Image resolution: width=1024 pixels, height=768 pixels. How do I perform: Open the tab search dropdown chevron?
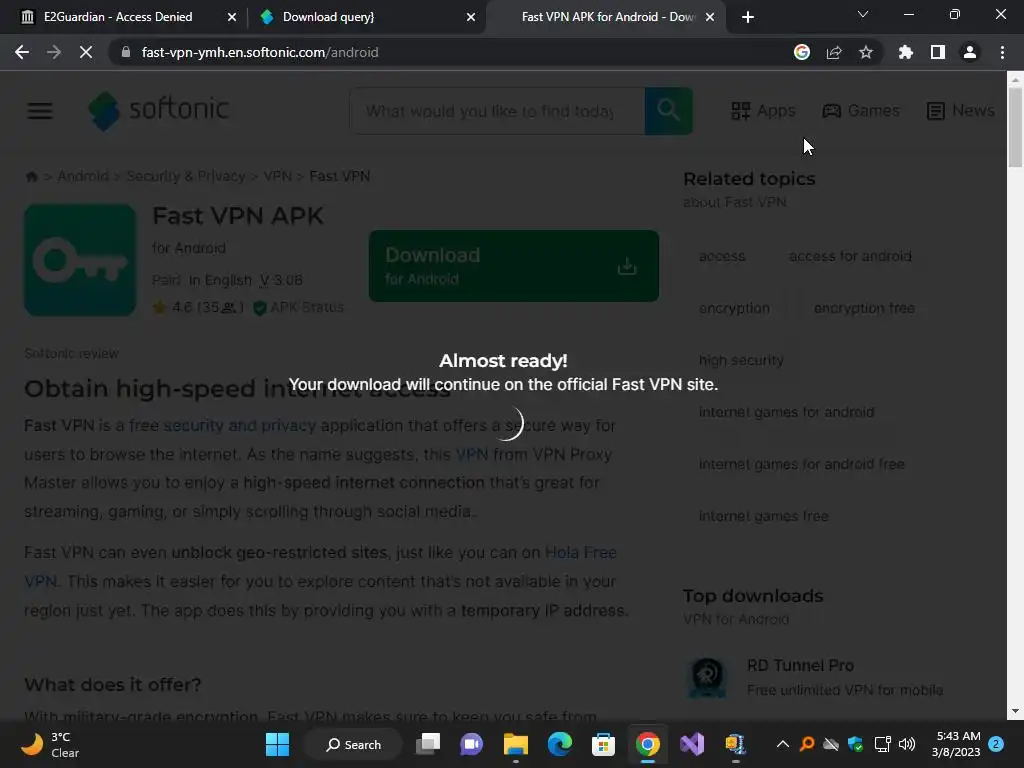click(863, 14)
